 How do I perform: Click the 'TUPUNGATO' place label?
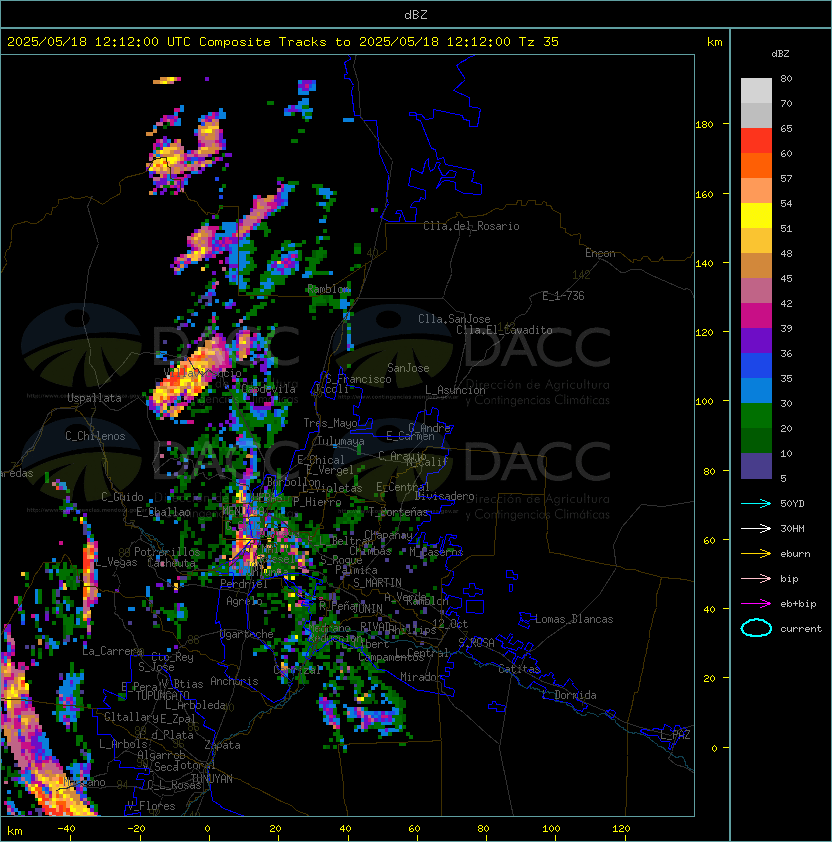click(162, 695)
